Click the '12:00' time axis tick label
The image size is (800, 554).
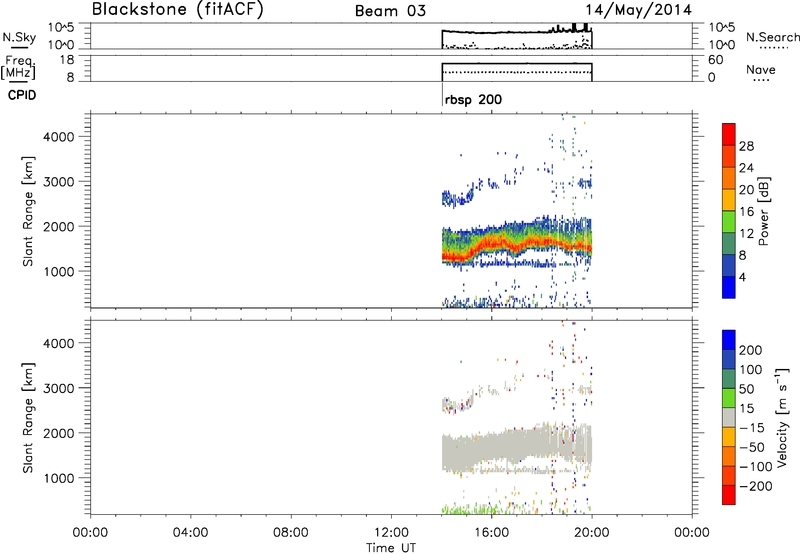(391, 533)
